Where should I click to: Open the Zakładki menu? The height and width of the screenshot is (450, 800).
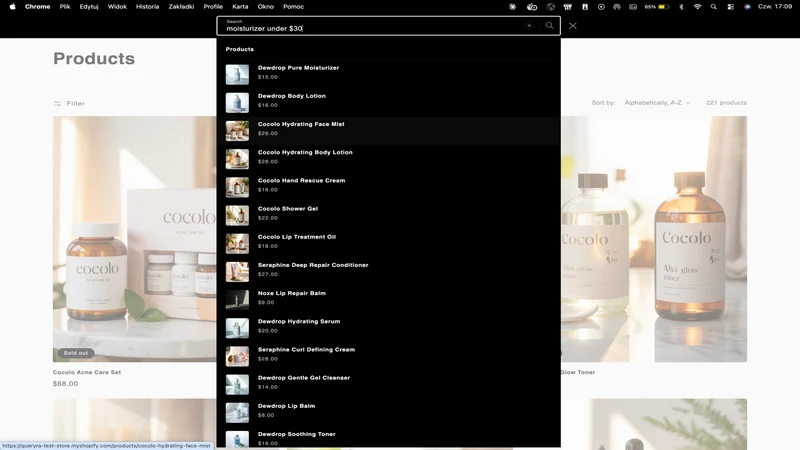[181, 7]
